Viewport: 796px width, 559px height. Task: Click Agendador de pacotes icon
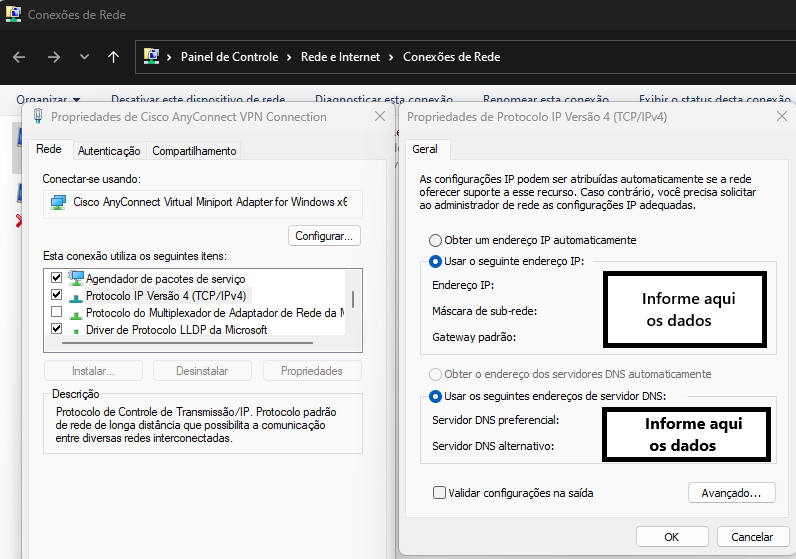[x=76, y=278]
